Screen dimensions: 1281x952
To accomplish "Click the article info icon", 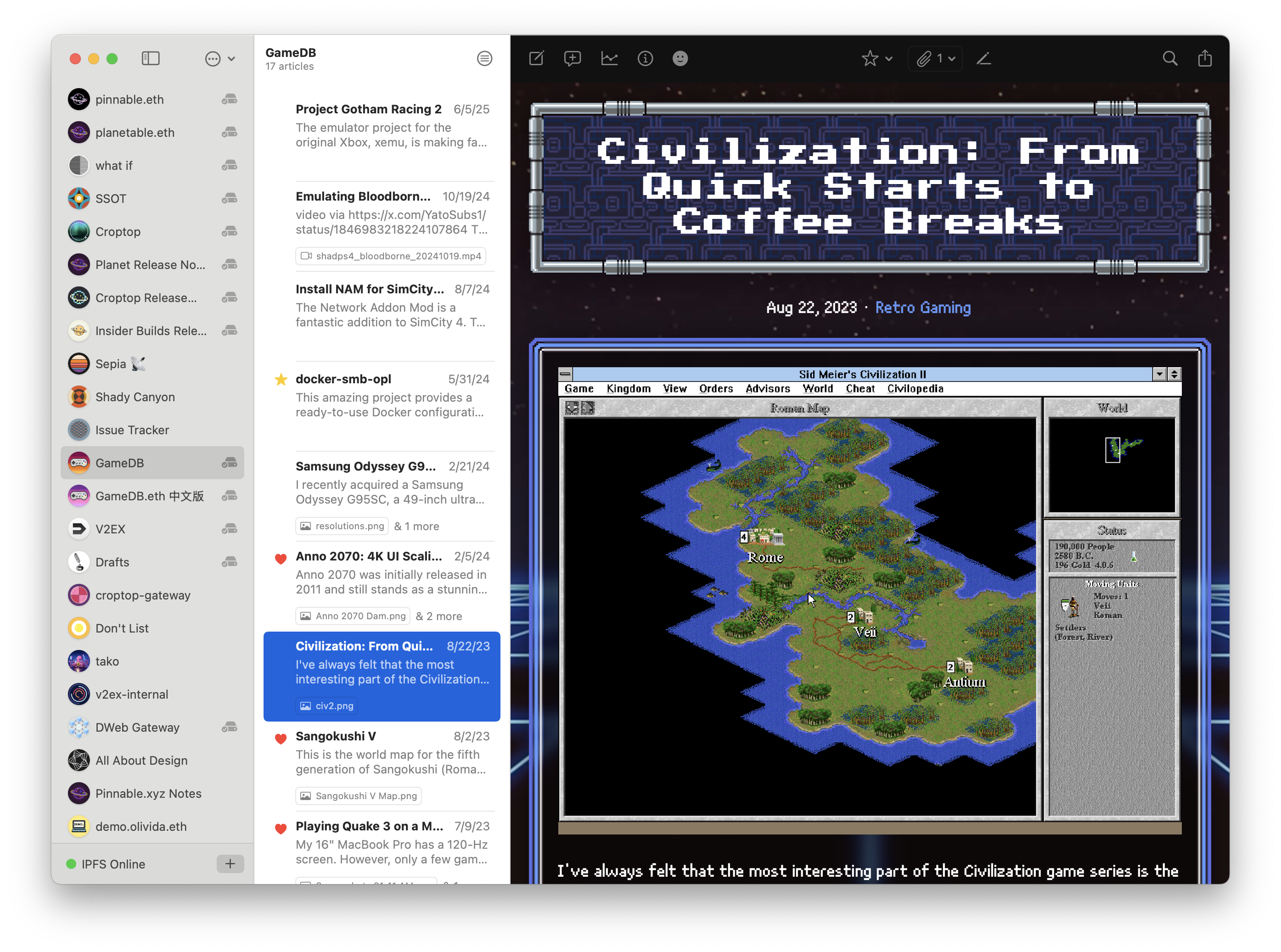I will coord(645,58).
